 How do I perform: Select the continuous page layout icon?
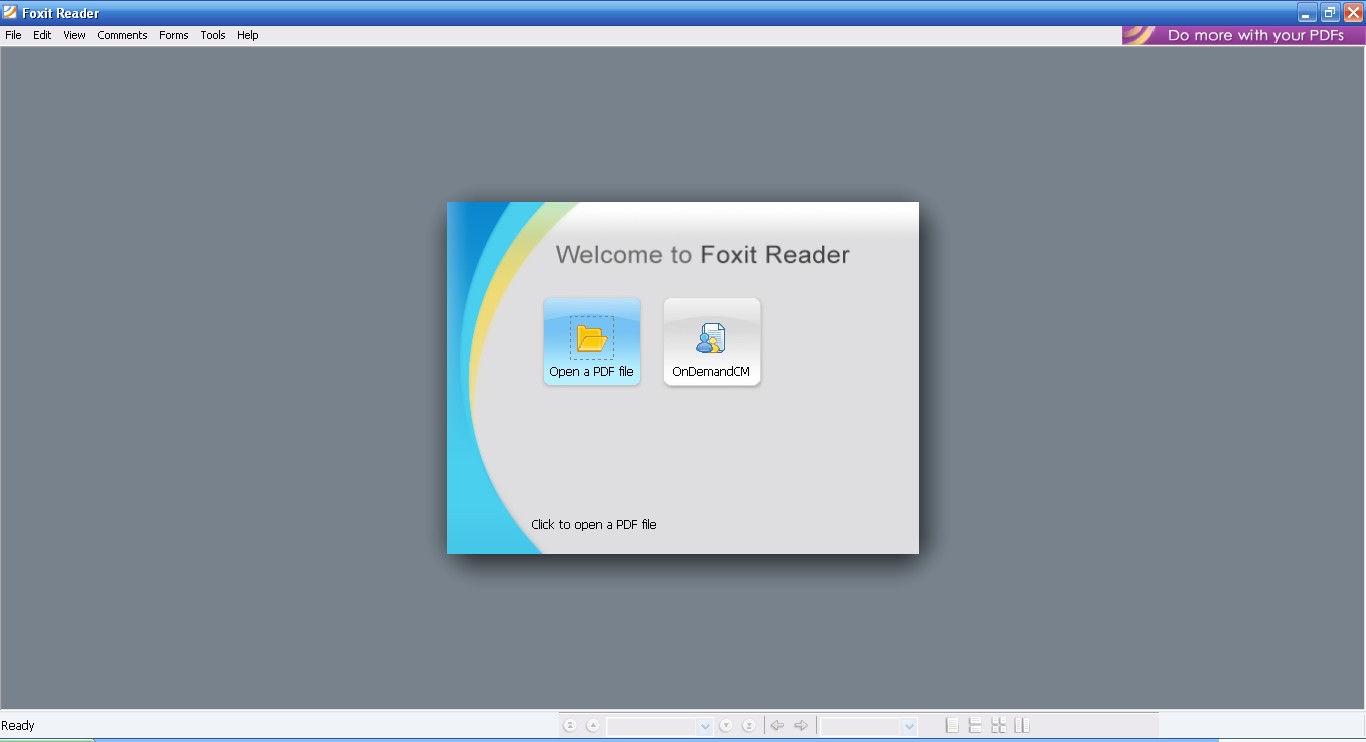[975, 726]
